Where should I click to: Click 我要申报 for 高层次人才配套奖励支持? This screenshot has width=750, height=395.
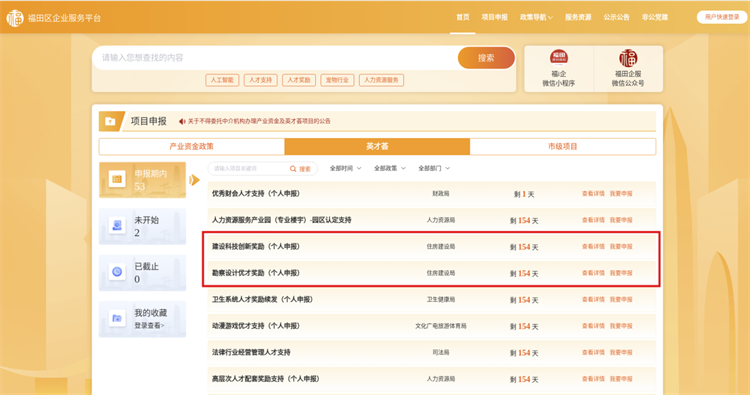click(621, 379)
